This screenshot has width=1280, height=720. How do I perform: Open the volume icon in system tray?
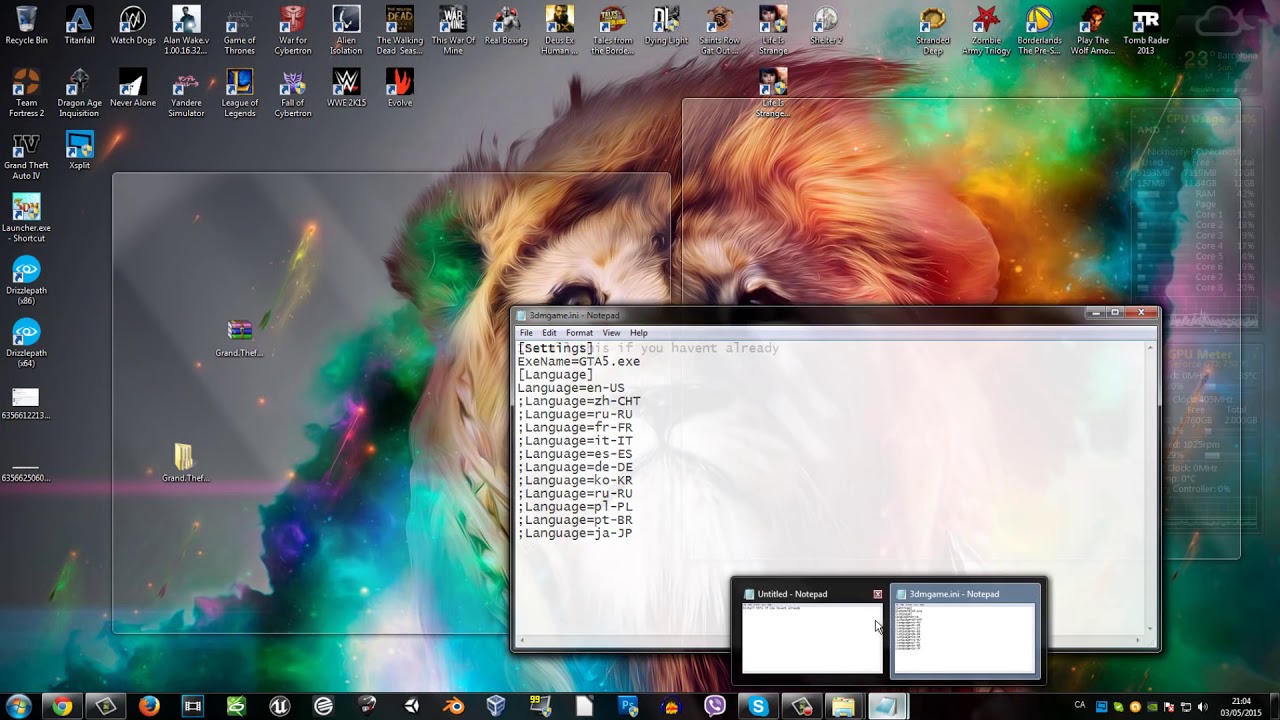coord(1201,707)
